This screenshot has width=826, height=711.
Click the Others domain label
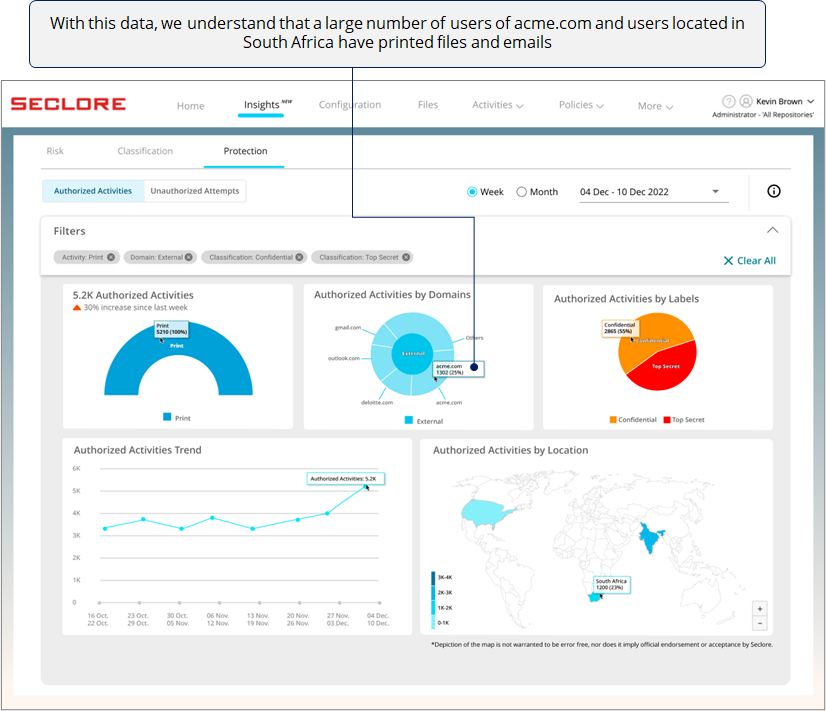click(474, 338)
